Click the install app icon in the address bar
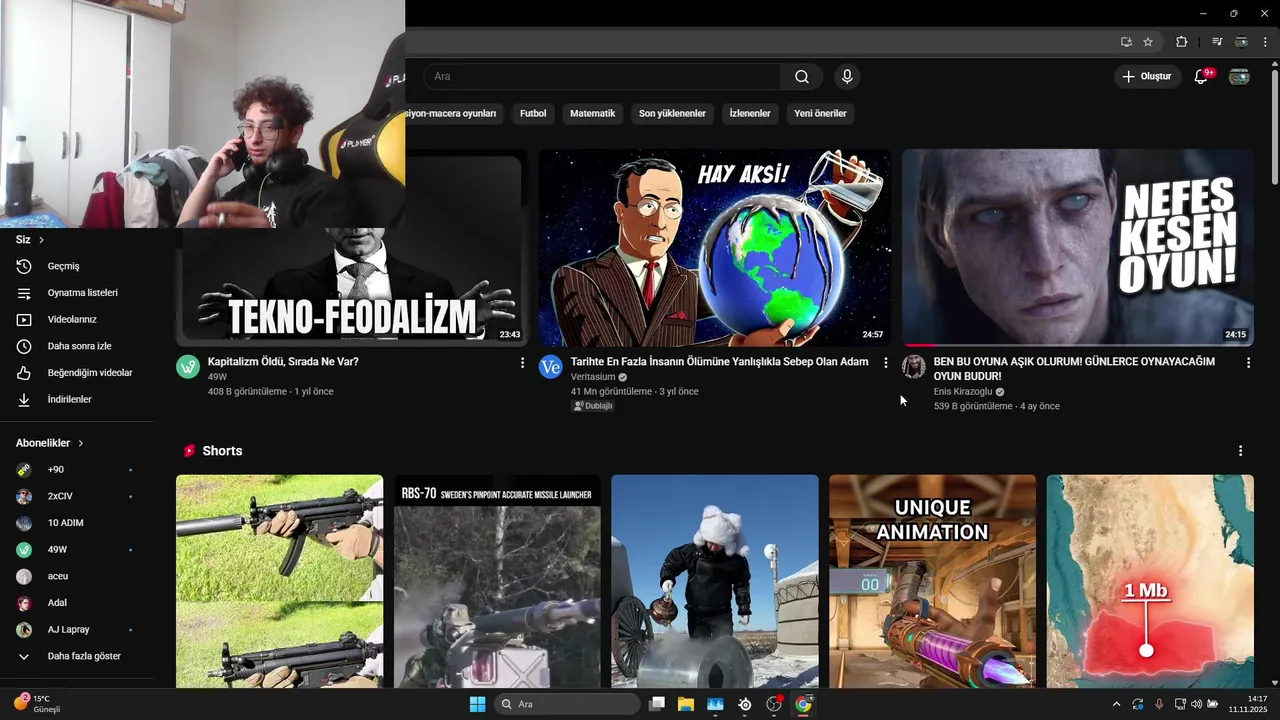 pyautogui.click(x=1126, y=42)
